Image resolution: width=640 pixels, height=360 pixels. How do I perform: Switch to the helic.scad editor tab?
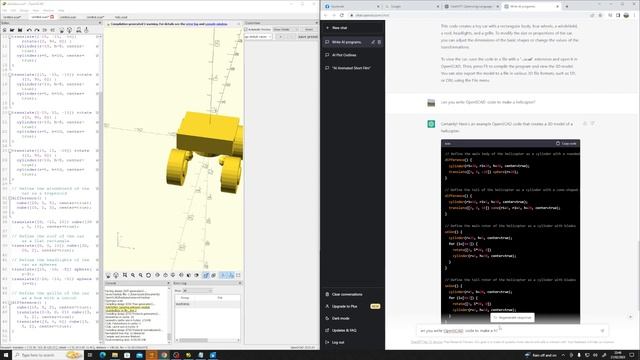121,17
